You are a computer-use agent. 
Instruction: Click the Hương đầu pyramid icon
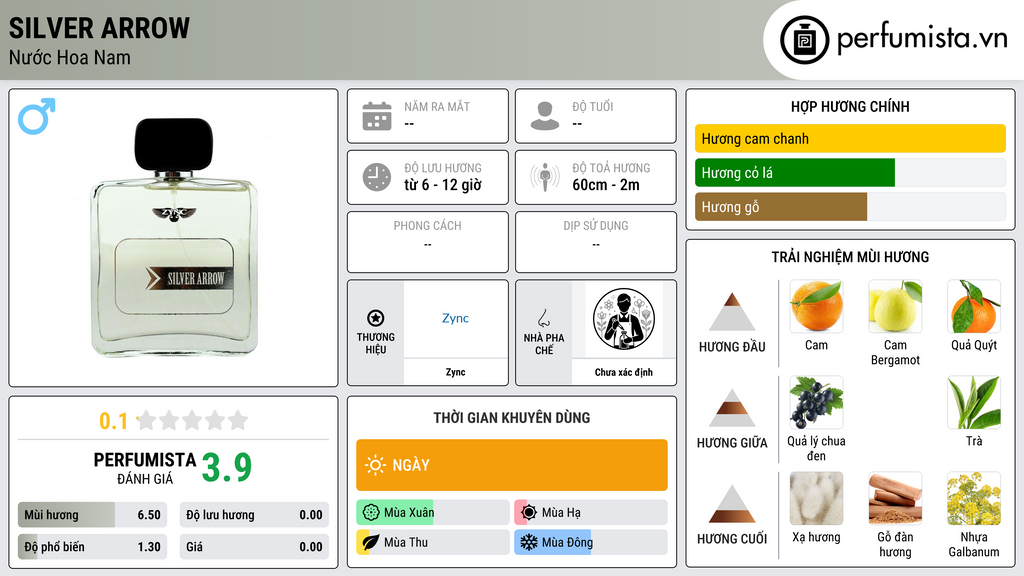732,312
